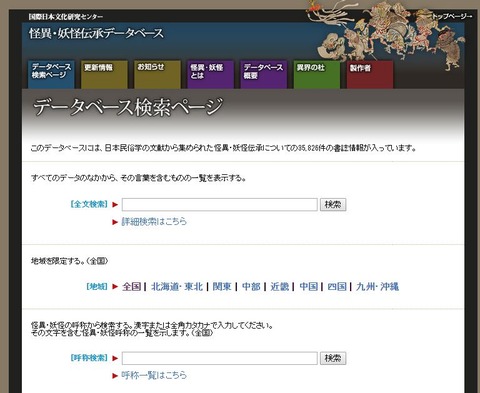Select the 九州・沖縄 region link
The height and width of the screenshot is (393, 480).
click(x=377, y=286)
